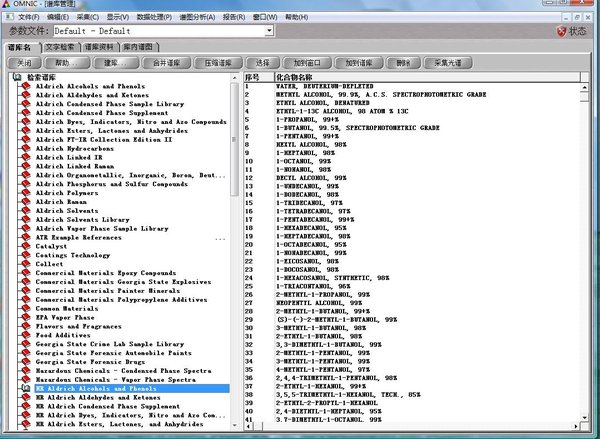Click the icon for HR Aldrich Aldehydes and Ketones
The width and height of the screenshot is (600, 439).
(26, 397)
